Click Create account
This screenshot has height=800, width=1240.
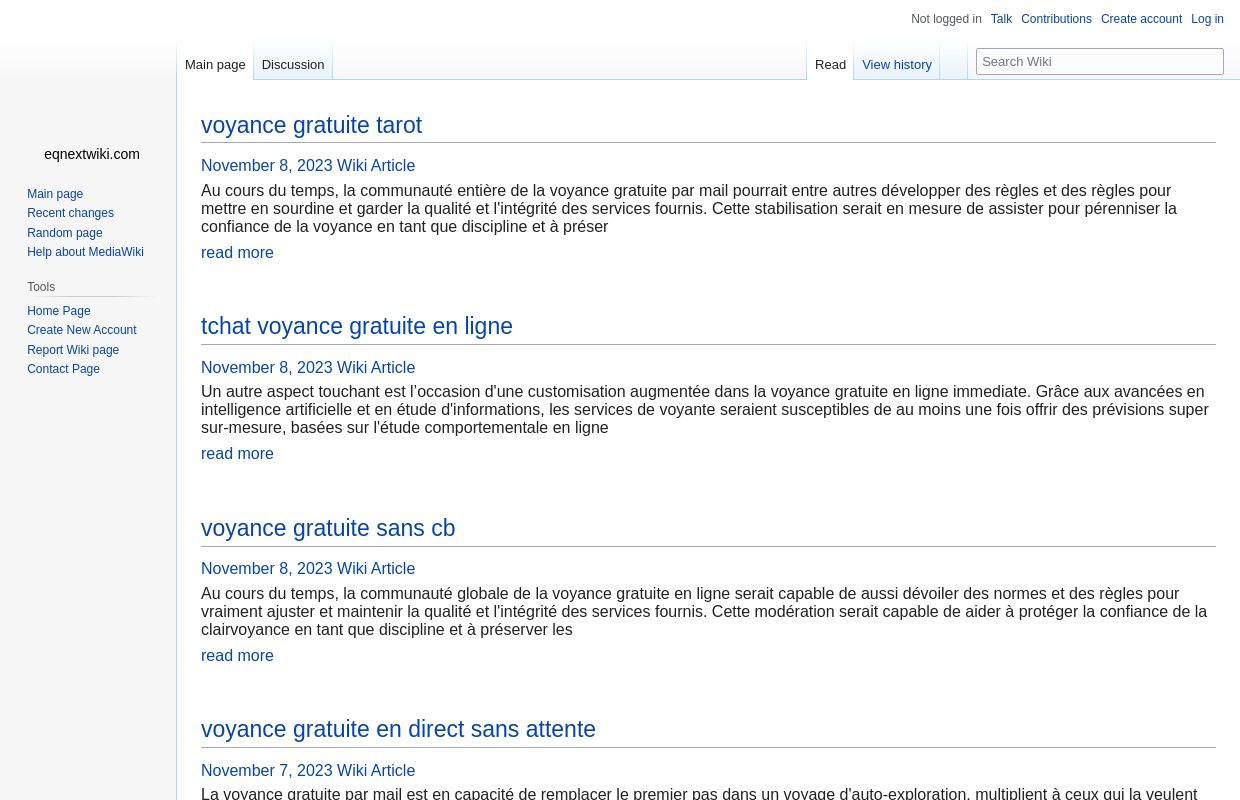(x=1141, y=19)
